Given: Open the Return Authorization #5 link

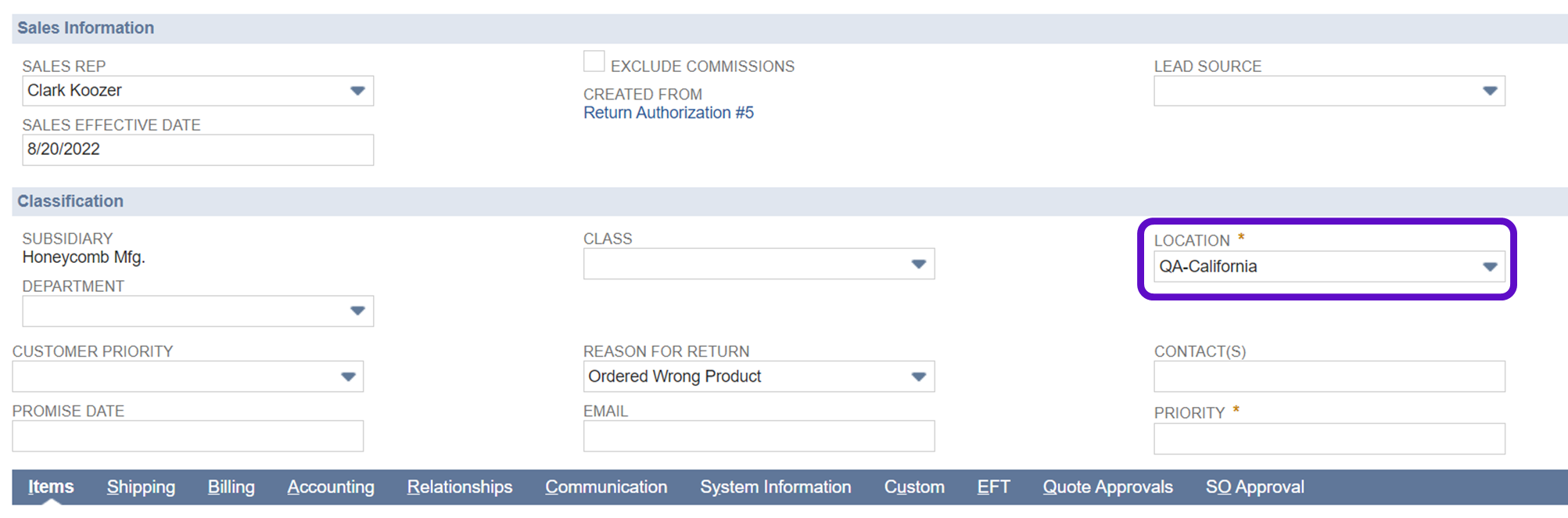Looking at the screenshot, I should coord(668,113).
